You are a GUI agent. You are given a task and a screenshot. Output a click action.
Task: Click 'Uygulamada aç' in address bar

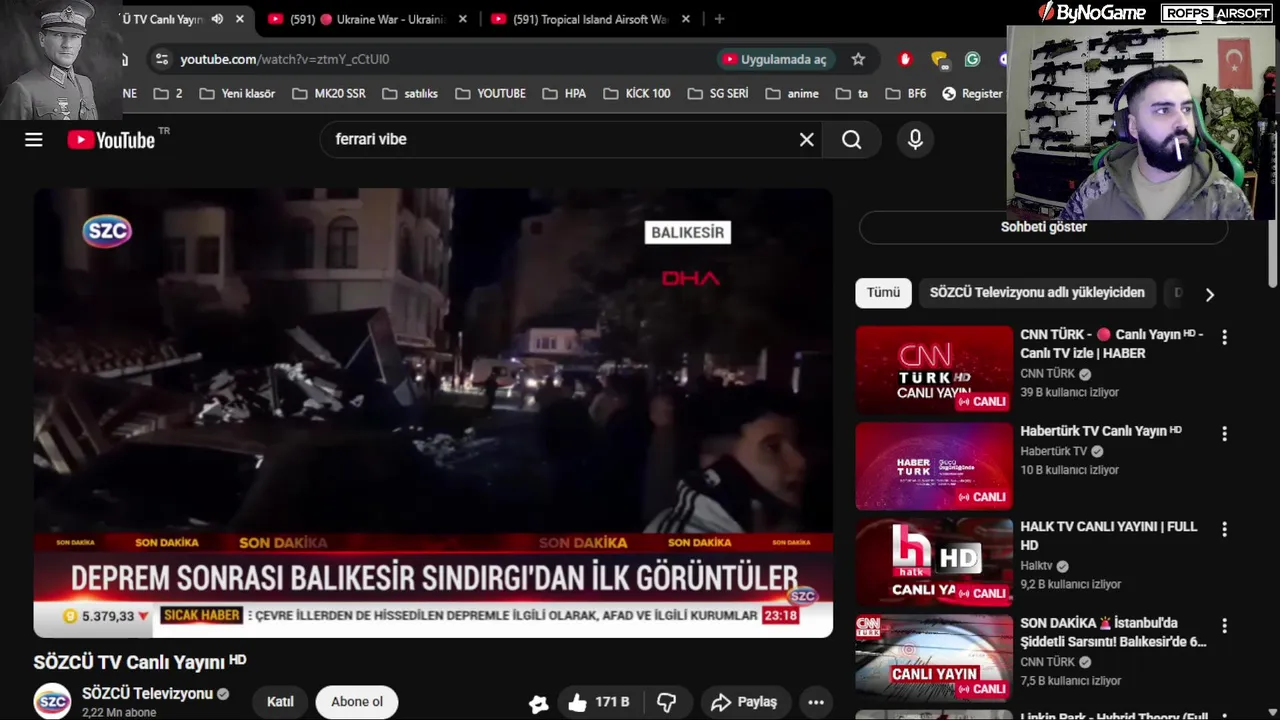775,59
